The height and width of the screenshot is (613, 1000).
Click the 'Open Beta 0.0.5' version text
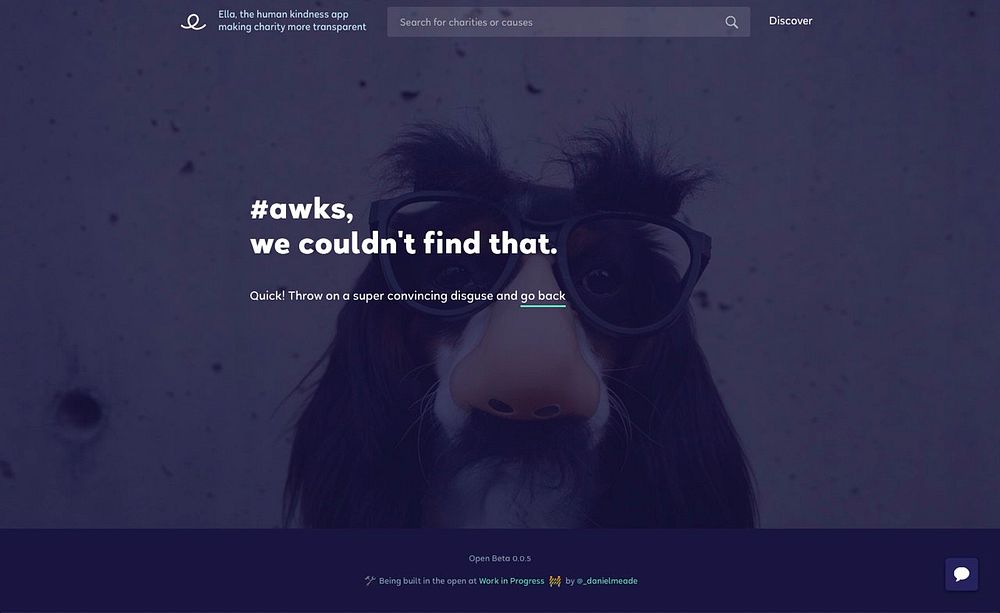500,558
